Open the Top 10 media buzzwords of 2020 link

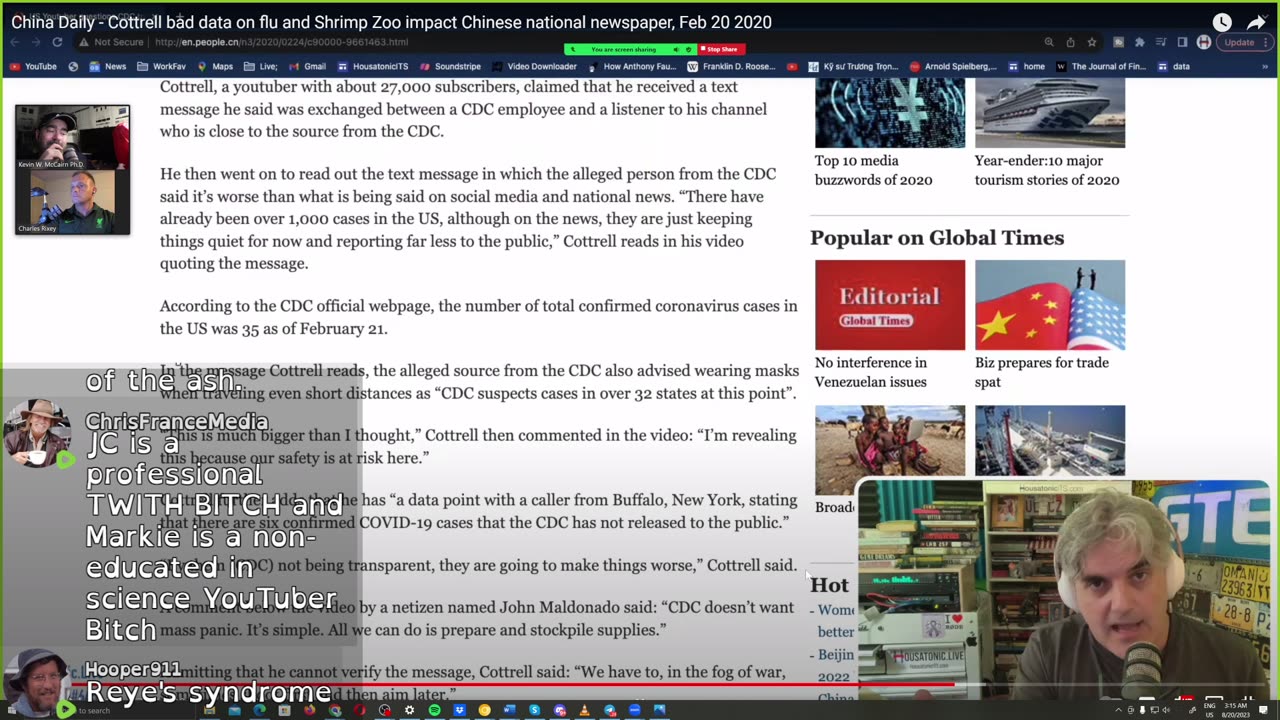pos(873,170)
